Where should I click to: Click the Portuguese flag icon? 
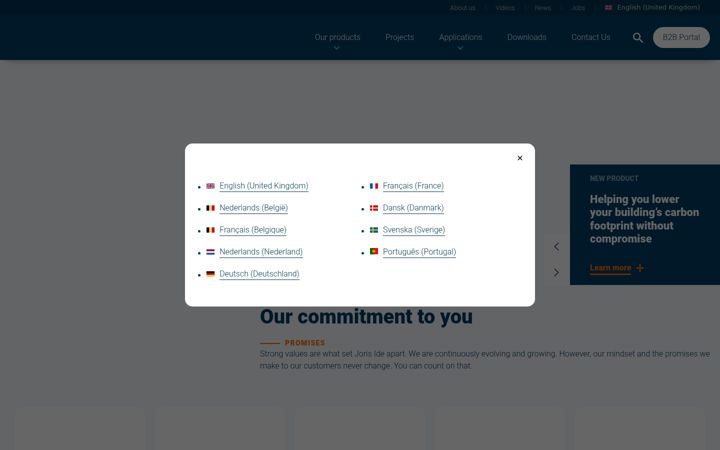point(374,251)
